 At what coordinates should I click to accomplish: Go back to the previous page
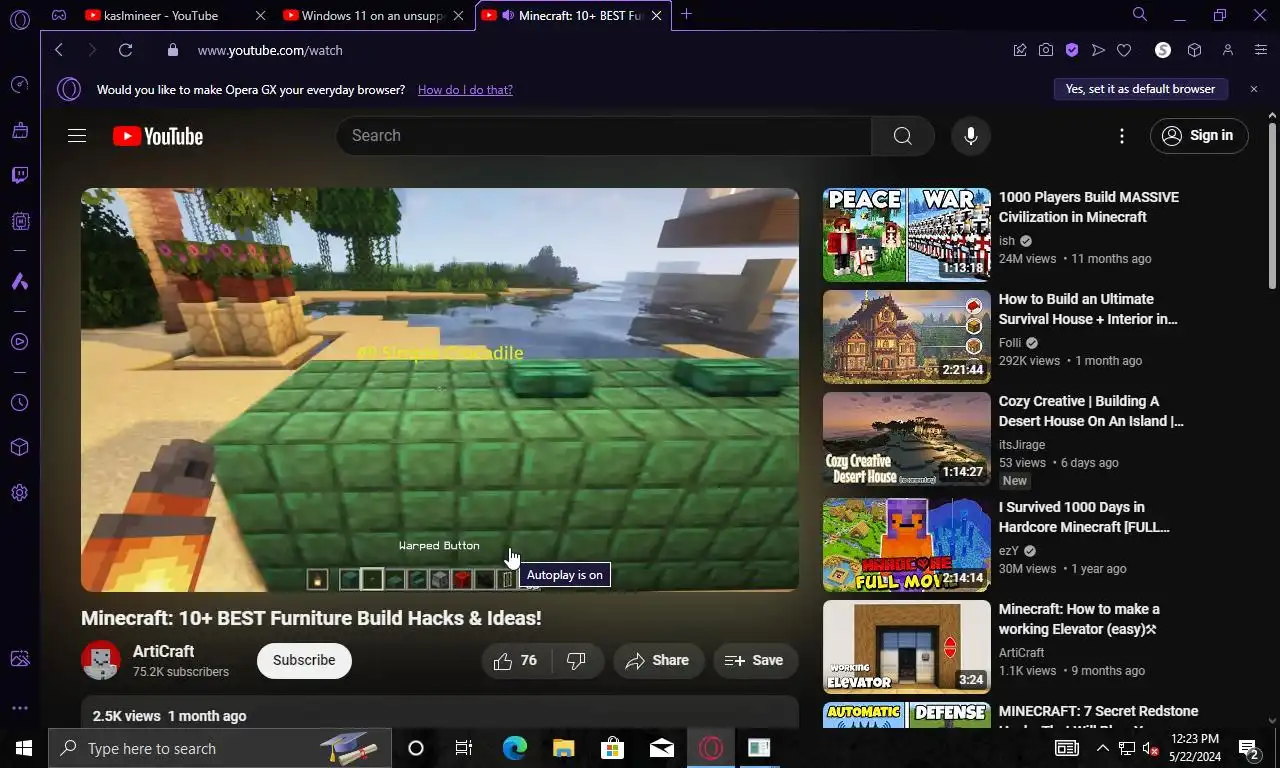(59, 50)
